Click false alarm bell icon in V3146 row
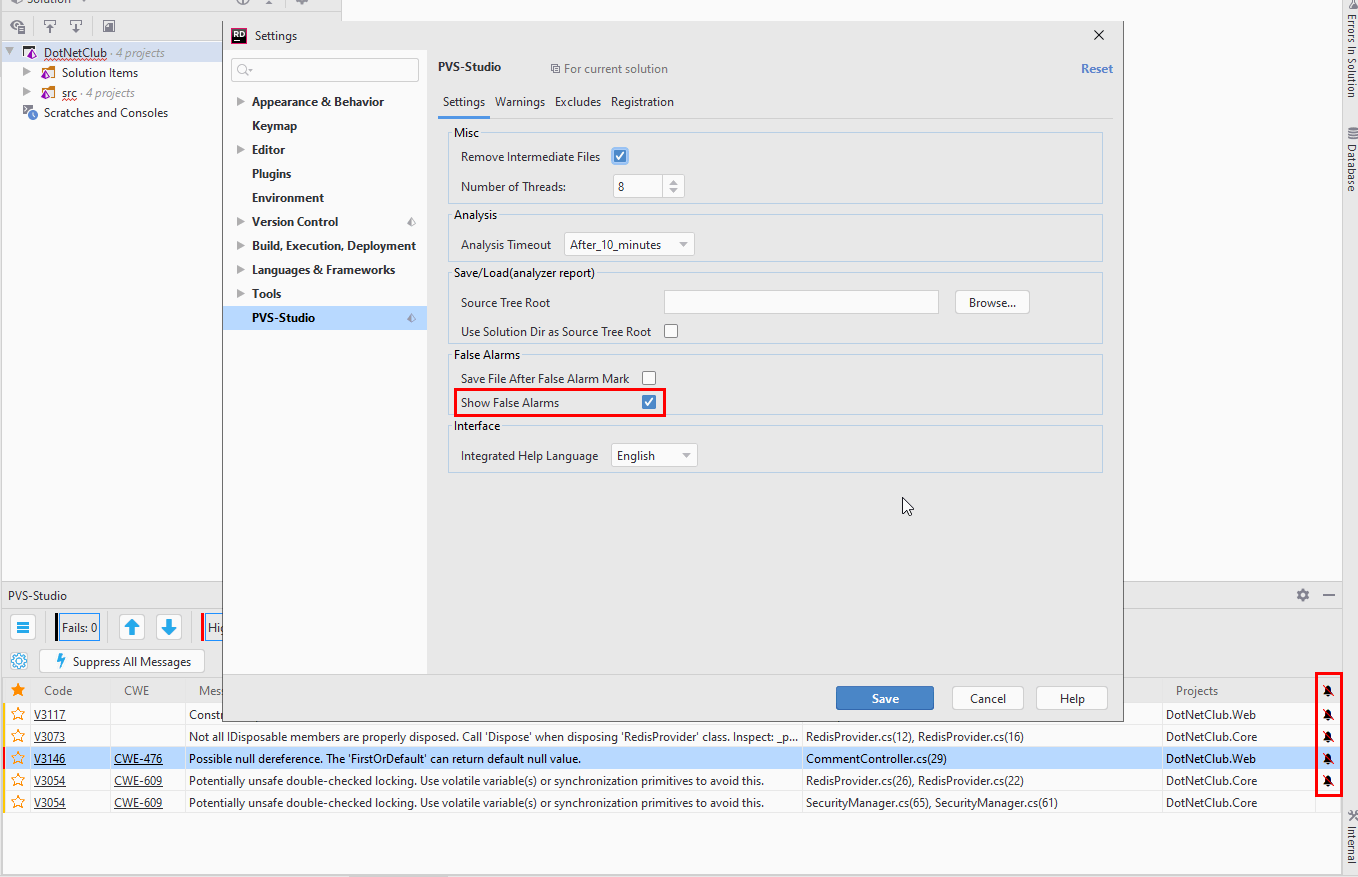 click(1328, 759)
